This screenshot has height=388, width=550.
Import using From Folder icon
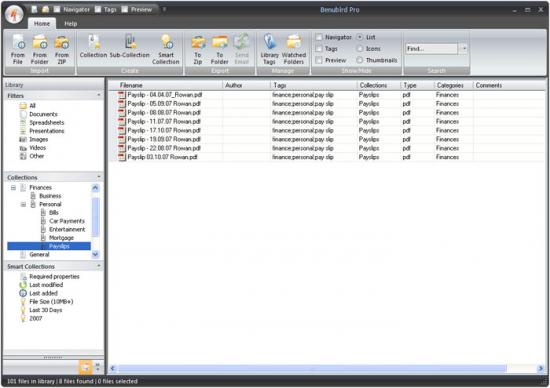[40, 49]
